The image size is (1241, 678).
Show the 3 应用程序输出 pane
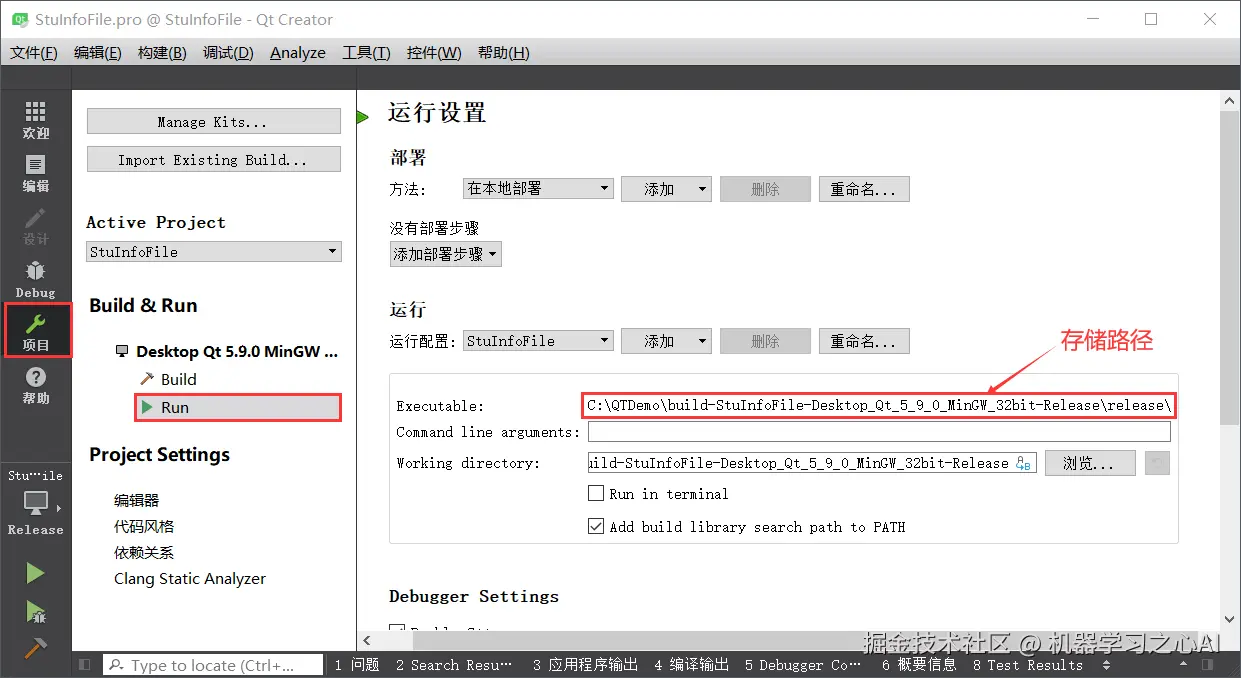(x=586, y=665)
